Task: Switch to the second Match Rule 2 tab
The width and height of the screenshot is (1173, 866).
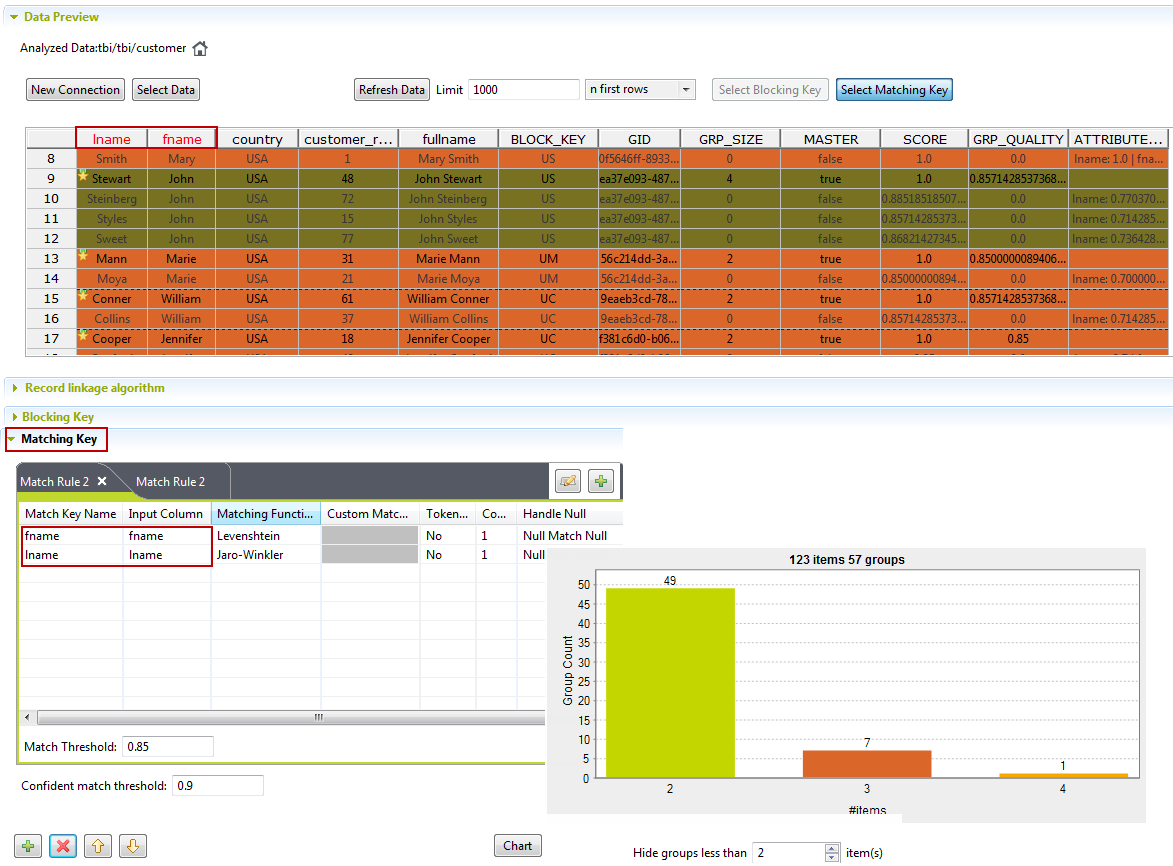Action: 170,482
